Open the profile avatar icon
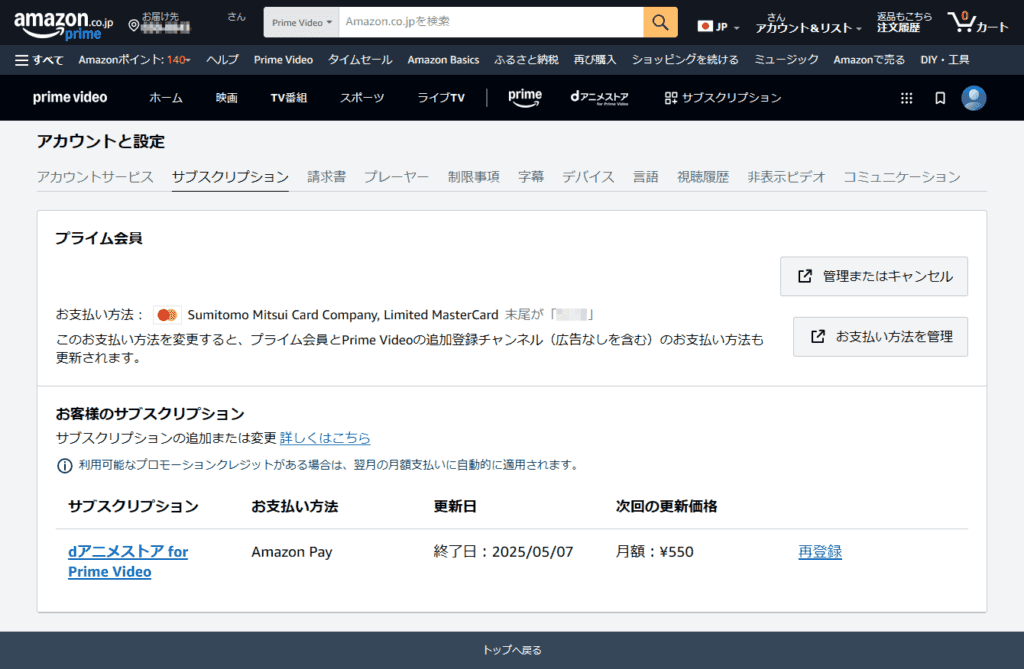The height and width of the screenshot is (669, 1024). (973, 98)
